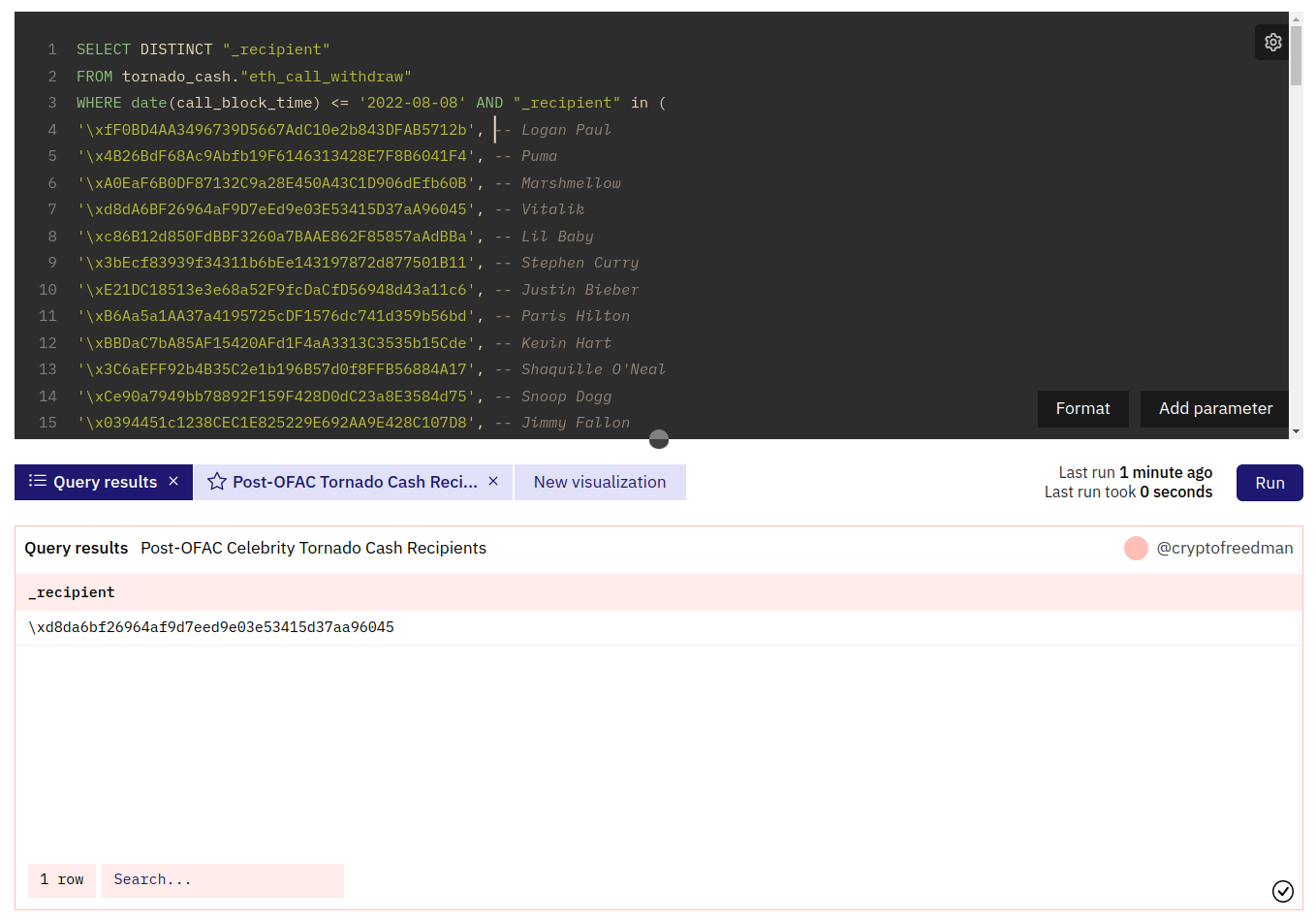Click the editor vertical scrollbar thumb
Viewport: 1316px width, 921px height.
(1296, 56)
